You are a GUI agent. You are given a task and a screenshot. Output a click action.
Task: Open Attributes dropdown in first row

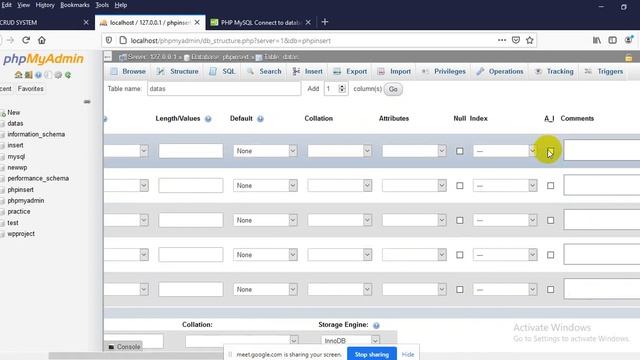point(414,151)
